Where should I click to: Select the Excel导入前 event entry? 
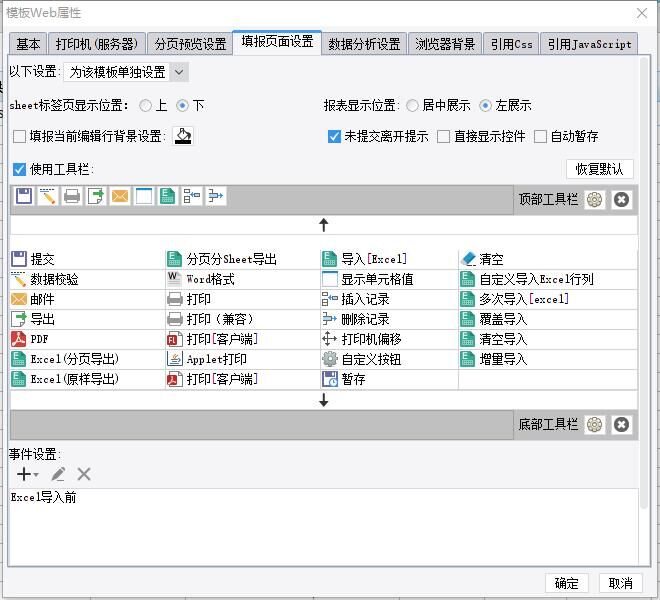click(x=323, y=497)
